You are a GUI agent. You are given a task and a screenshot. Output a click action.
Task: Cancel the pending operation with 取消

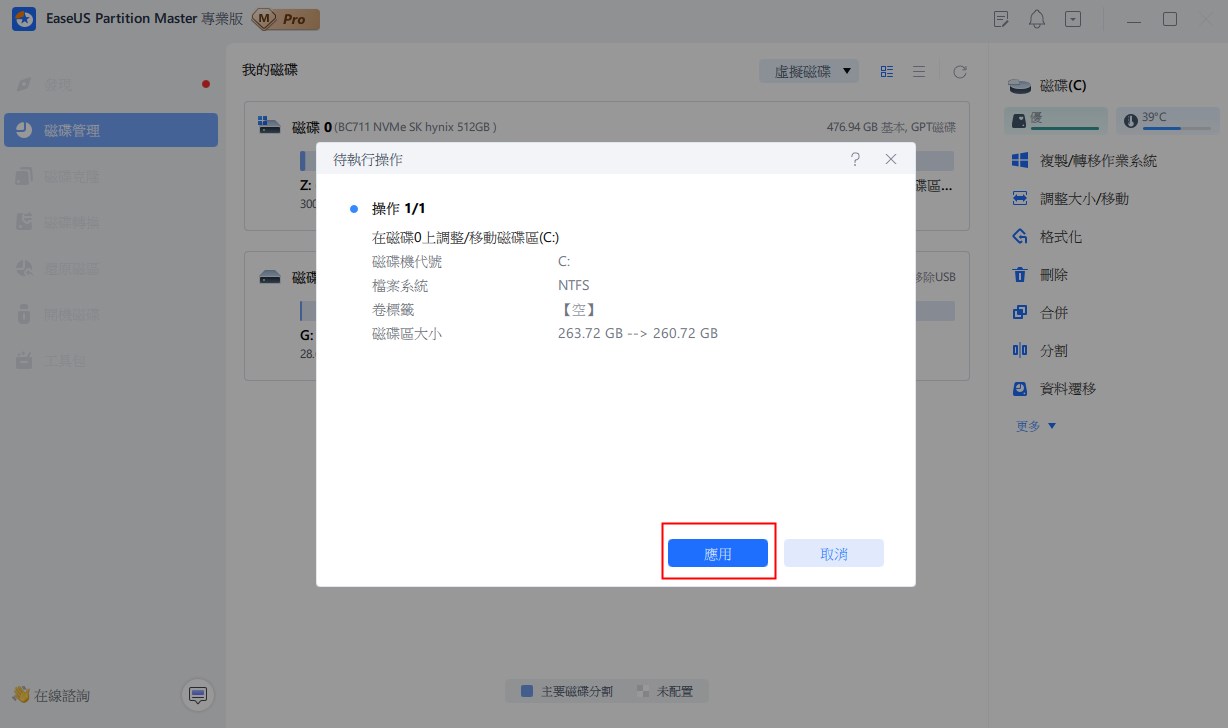click(833, 554)
